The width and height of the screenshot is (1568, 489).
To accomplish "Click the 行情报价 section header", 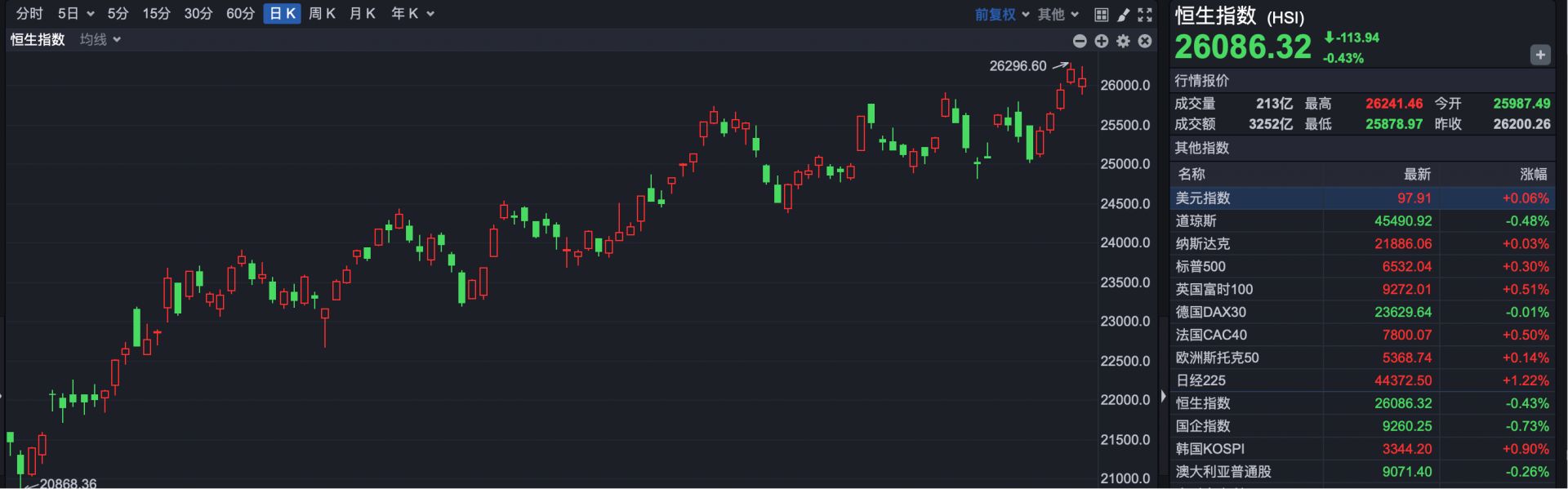I will (1201, 81).
